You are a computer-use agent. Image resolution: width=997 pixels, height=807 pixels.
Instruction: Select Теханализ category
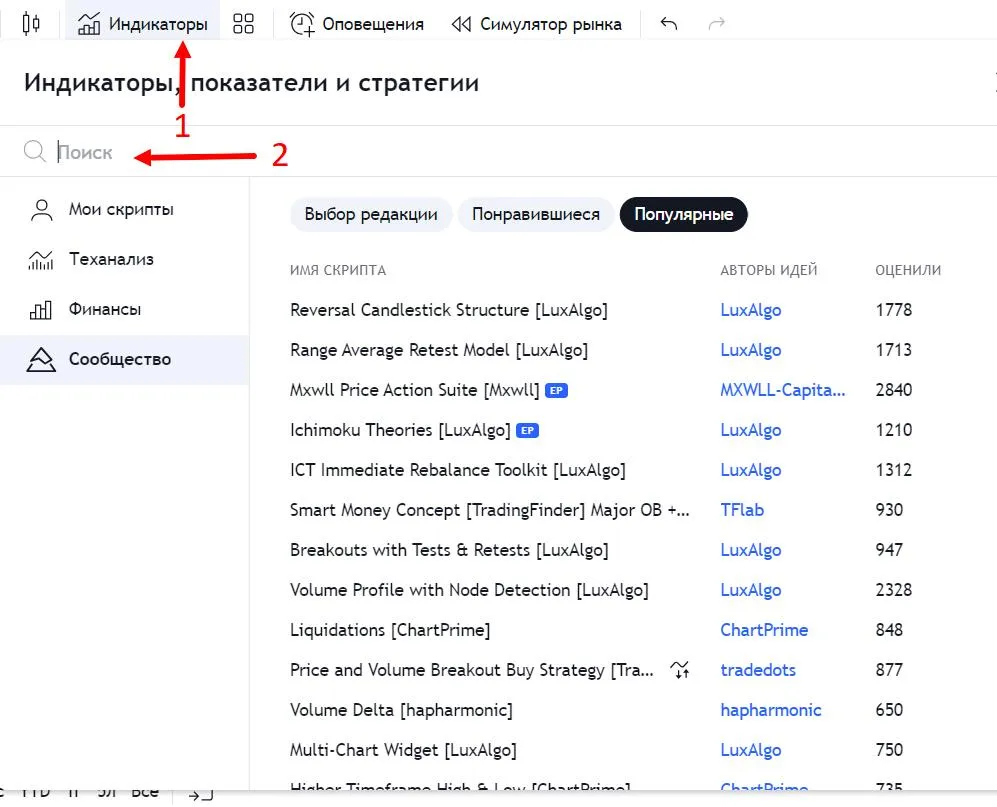point(125,259)
